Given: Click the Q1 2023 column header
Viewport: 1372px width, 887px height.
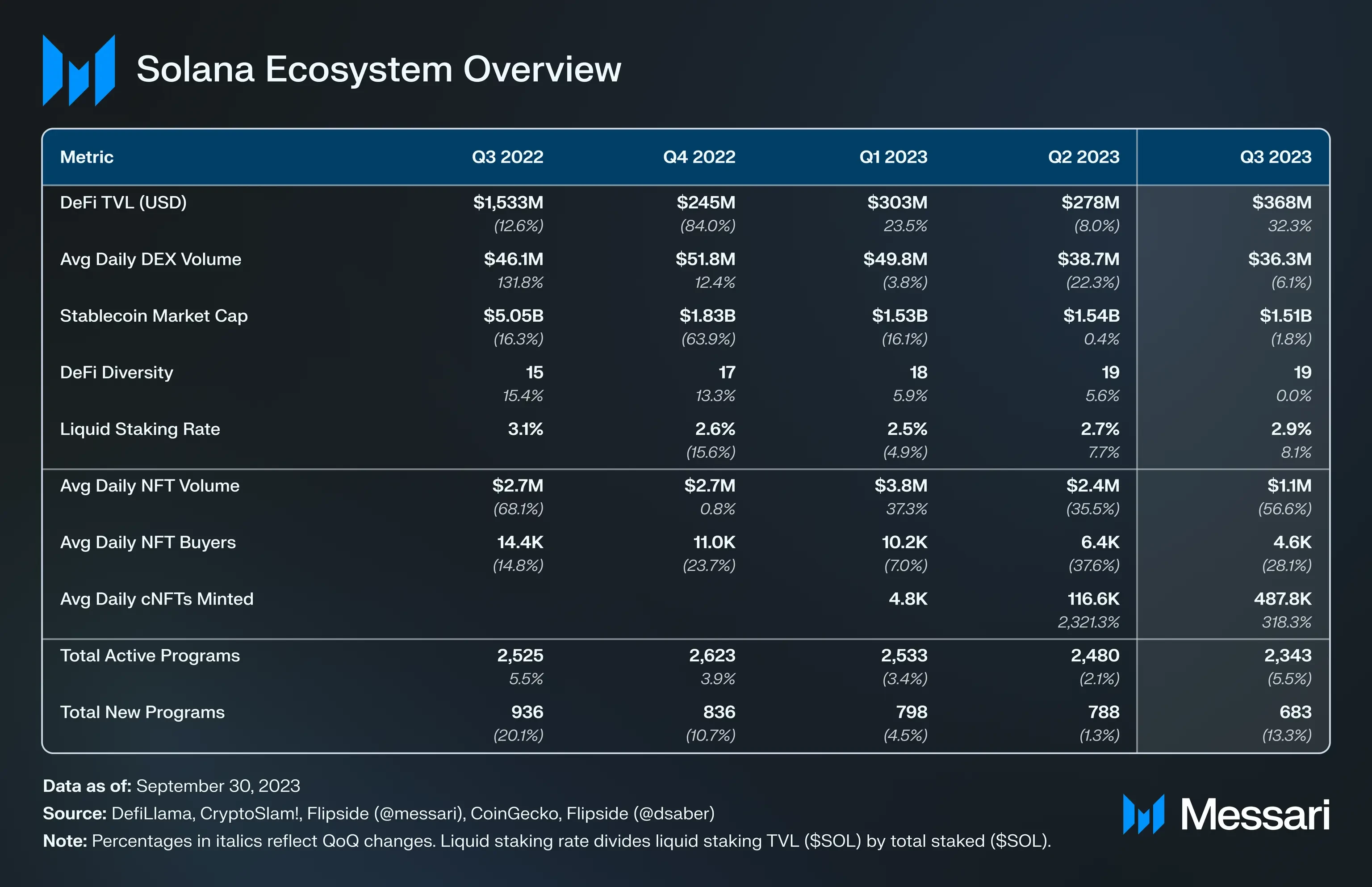Looking at the screenshot, I should [893, 157].
